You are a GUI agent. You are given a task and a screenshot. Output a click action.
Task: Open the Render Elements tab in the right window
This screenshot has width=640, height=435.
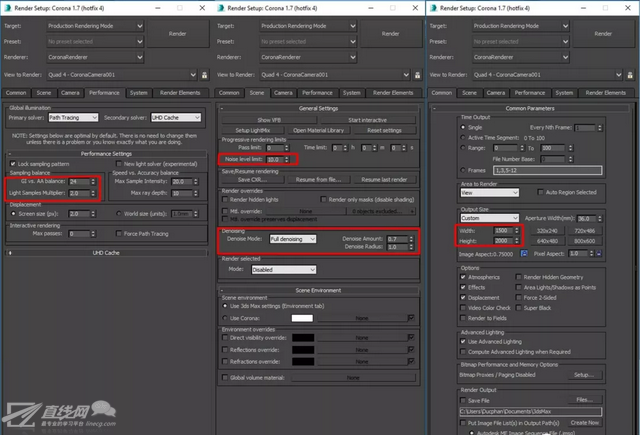click(607, 92)
